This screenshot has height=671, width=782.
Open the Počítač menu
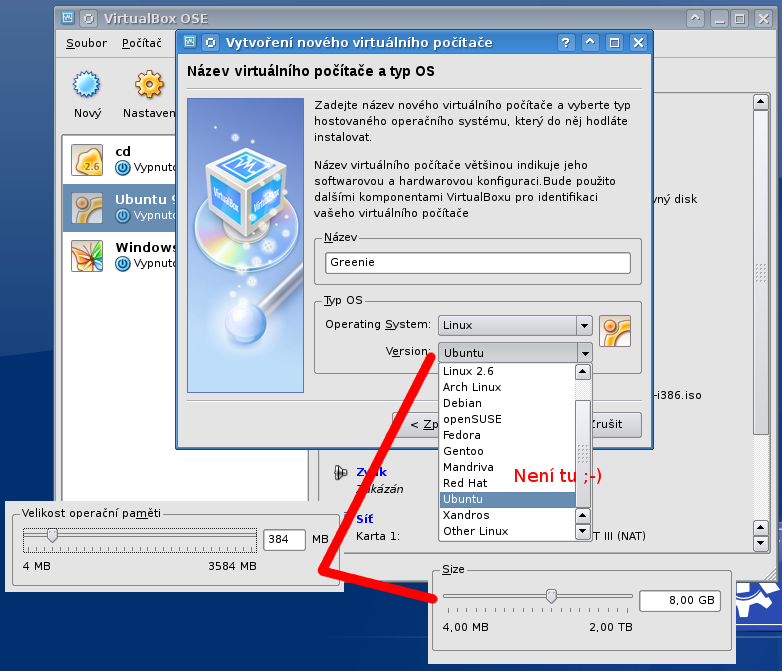pyautogui.click(x=142, y=43)
